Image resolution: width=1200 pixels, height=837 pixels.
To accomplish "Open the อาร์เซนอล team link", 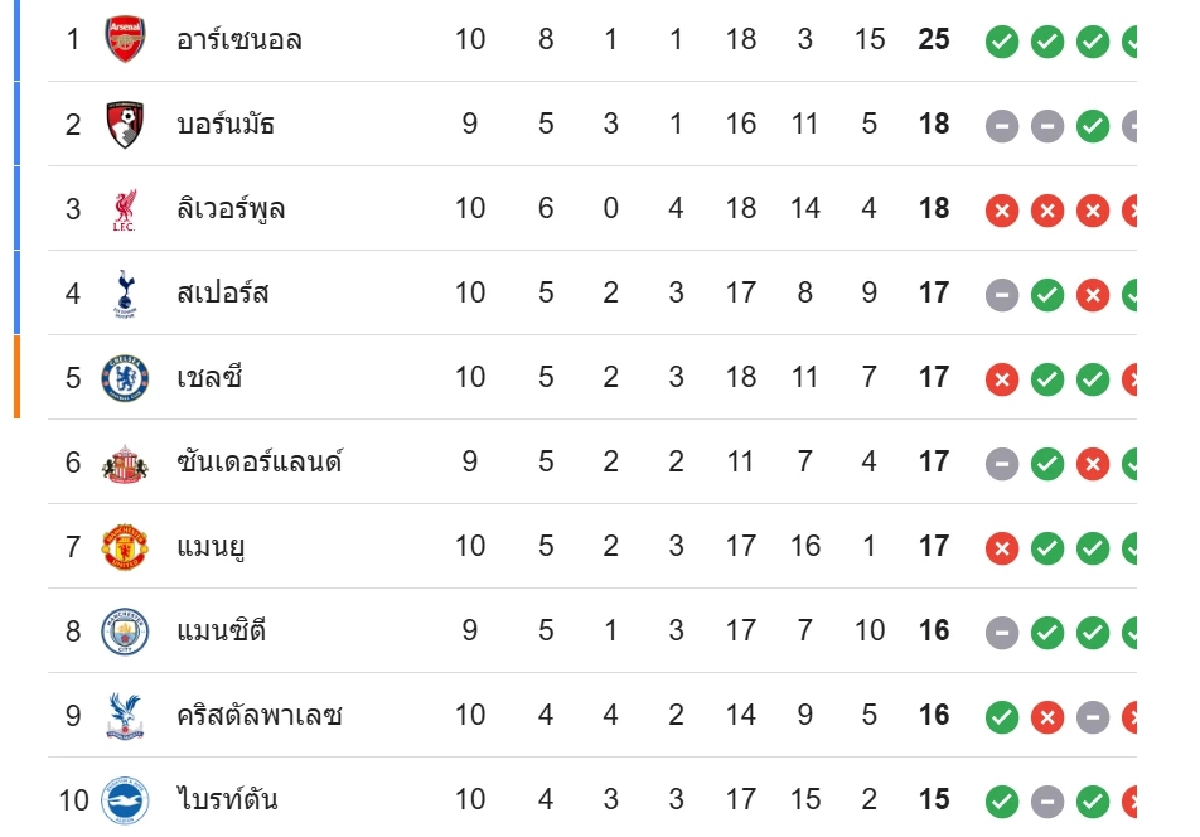I will 239,40.
